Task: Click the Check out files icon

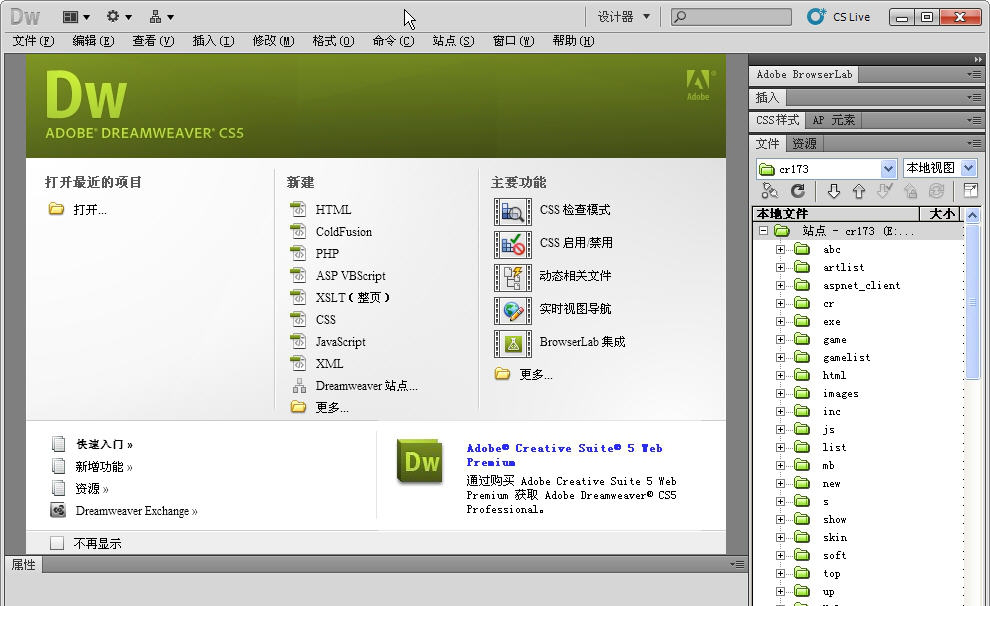Action: (x=885, y=191)
